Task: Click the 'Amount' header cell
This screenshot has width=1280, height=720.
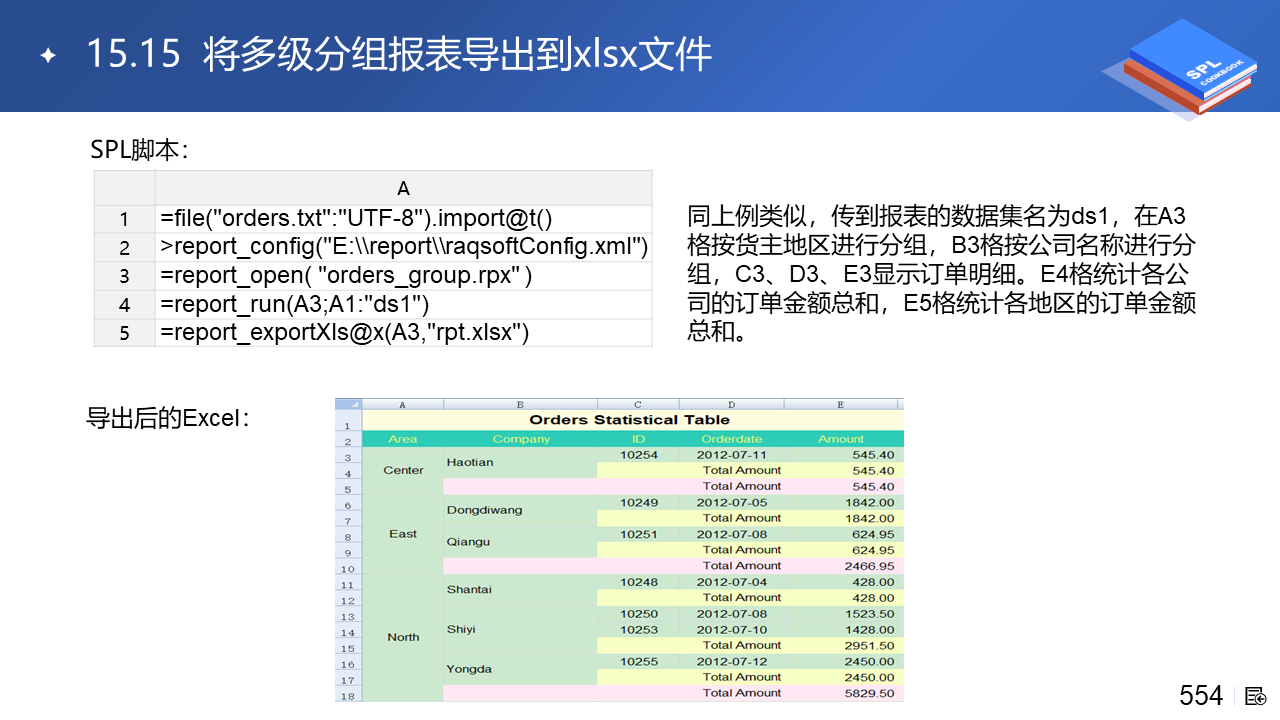Action: [x=842, y=439]
